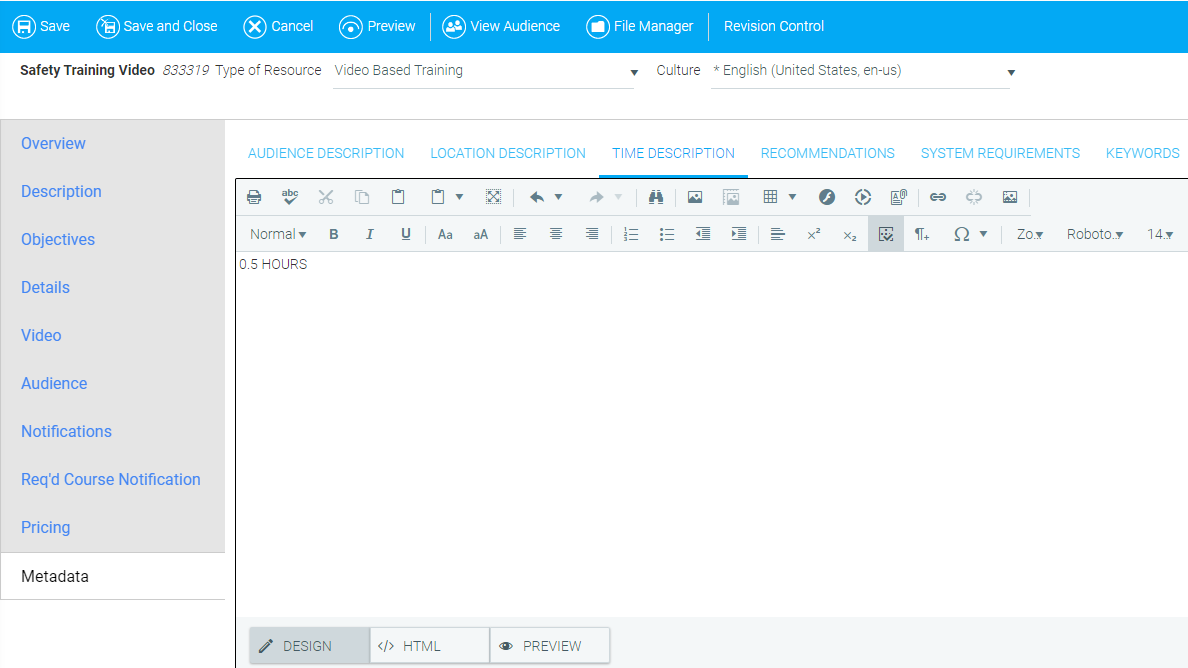Switch to the Recommendations tab
The height and width of the screenshot is (668, 1188).
tap(827, 153)
